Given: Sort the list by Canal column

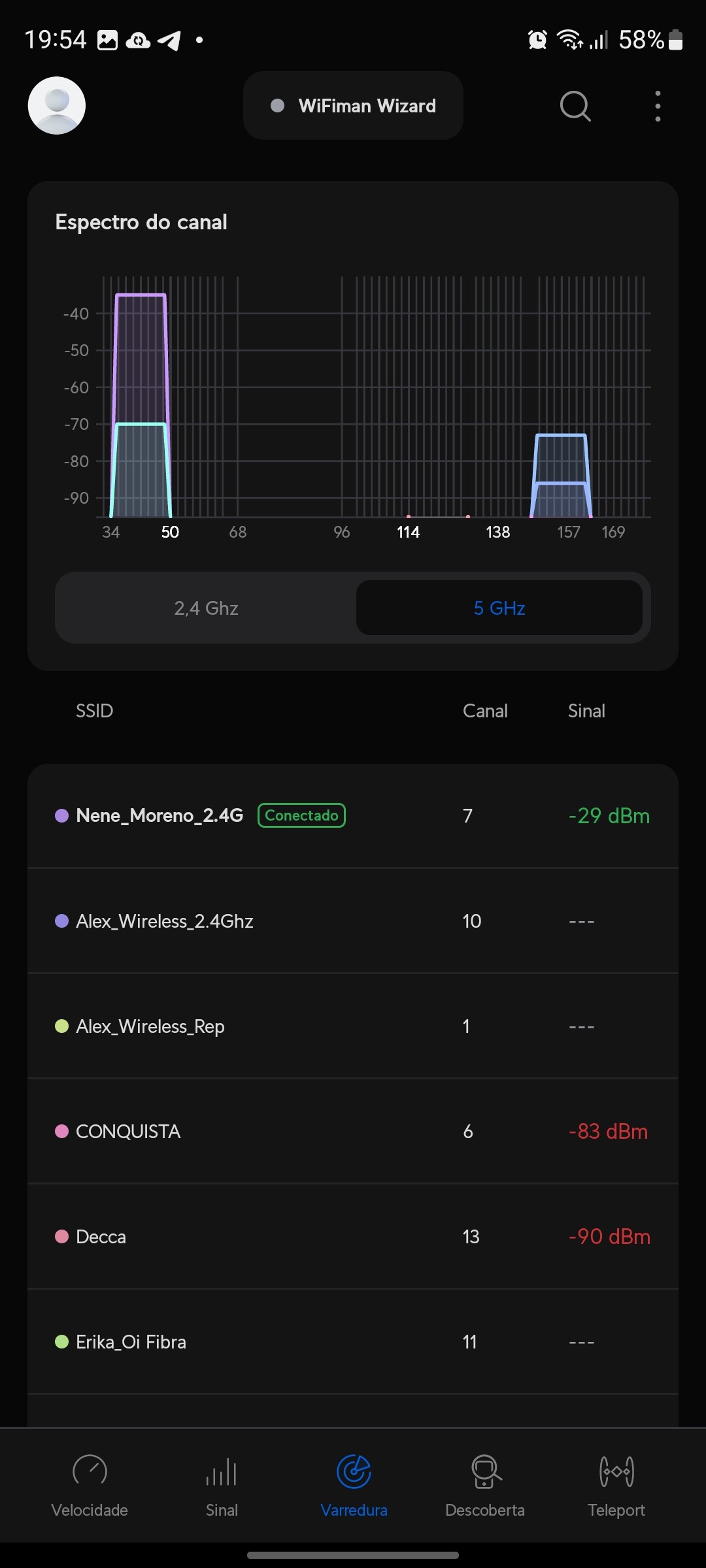Looking at the screenshot, I should [485, 711].
